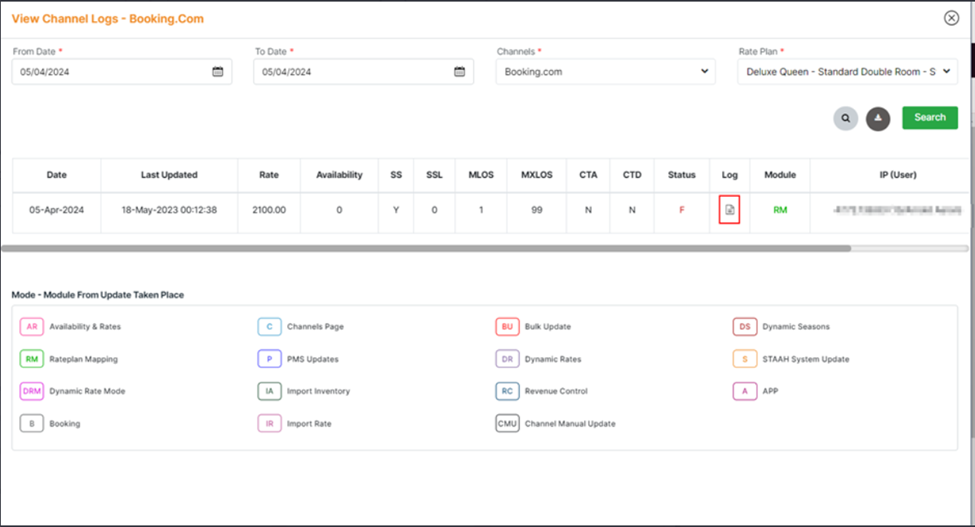
Task: Click the AR Availability & Rates badge
Action: point(32,327)
